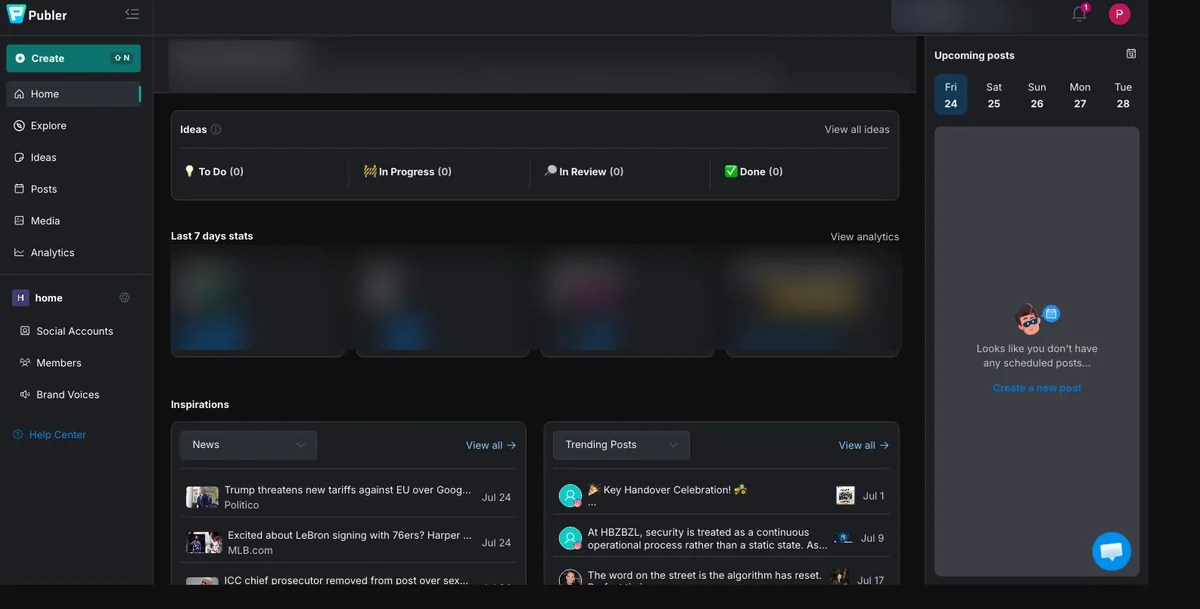Viewport: 1200px width, 609px height.
Task: Expand the Trending Posts dropdown
Action: pos(621,445)
